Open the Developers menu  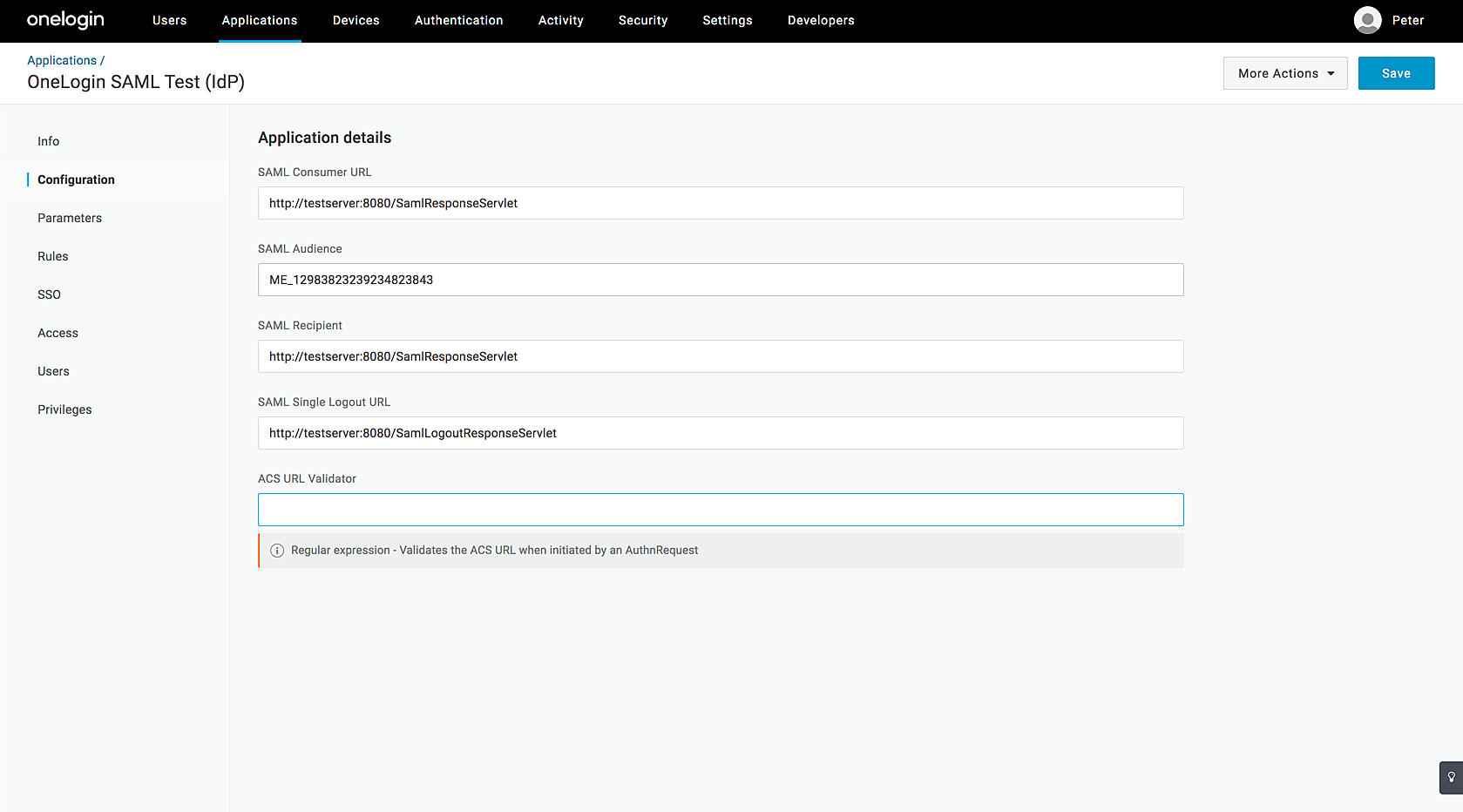820,20
